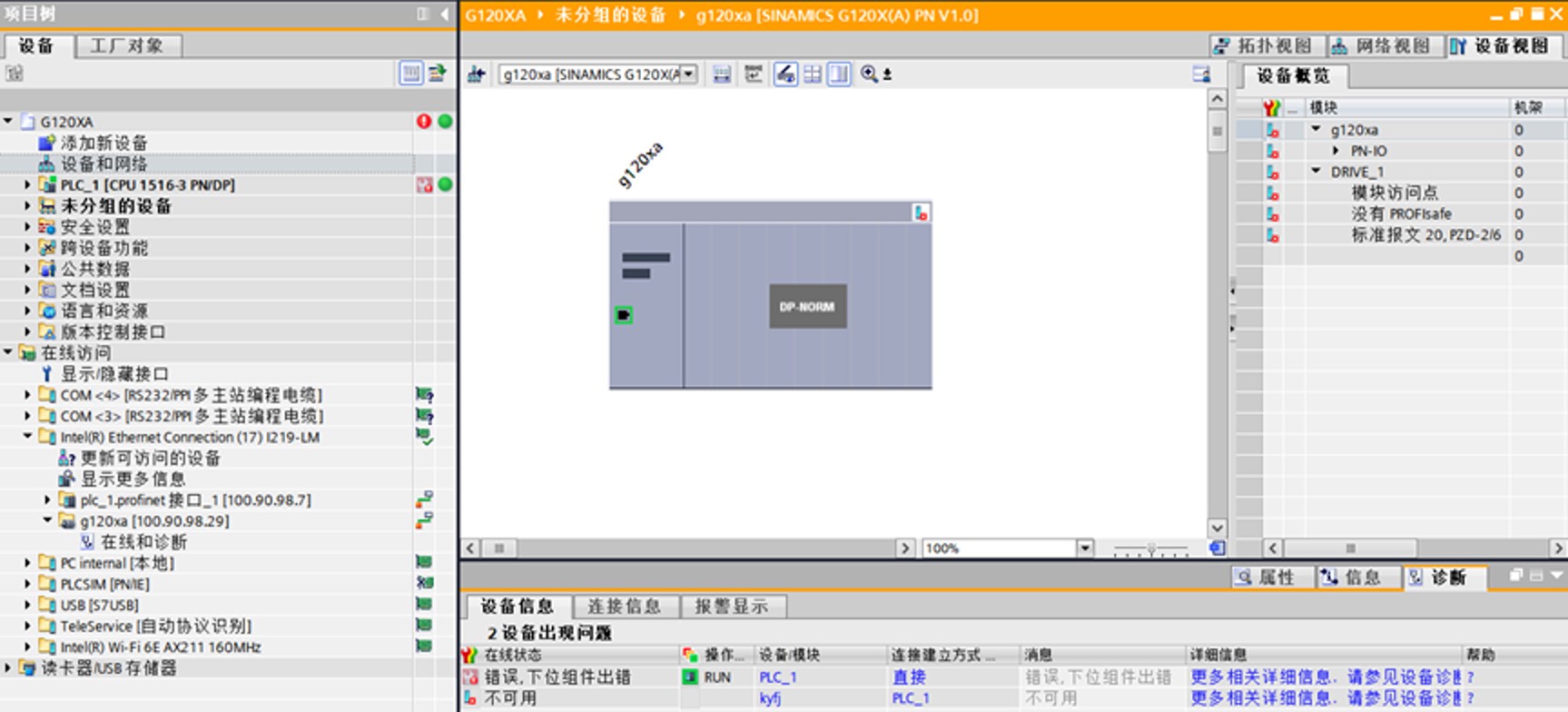Click 更新可访问的设备 refresh entry

point(150,459)
